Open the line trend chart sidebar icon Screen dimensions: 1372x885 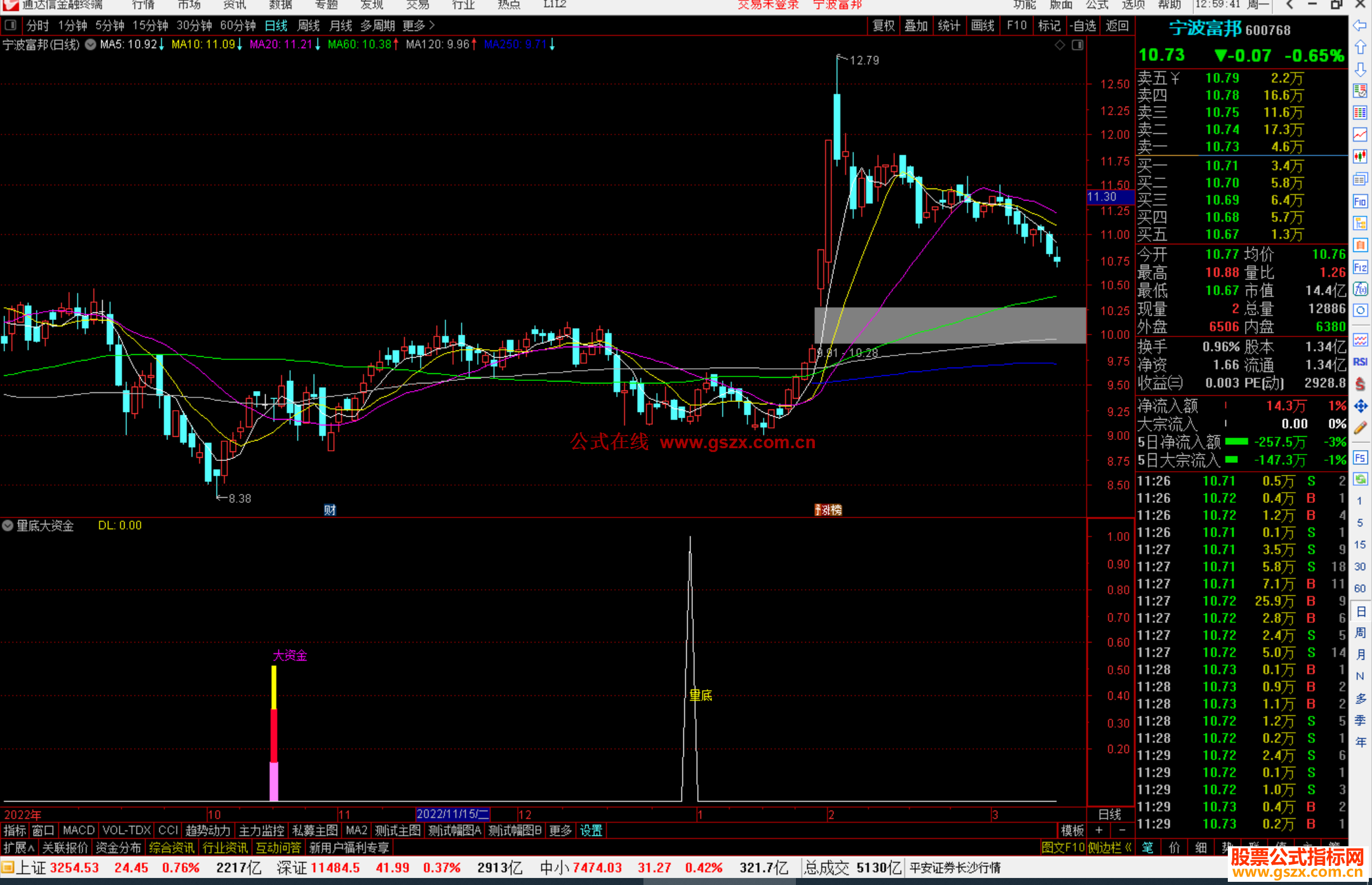pyautogui.click(x=1360, y=135)
